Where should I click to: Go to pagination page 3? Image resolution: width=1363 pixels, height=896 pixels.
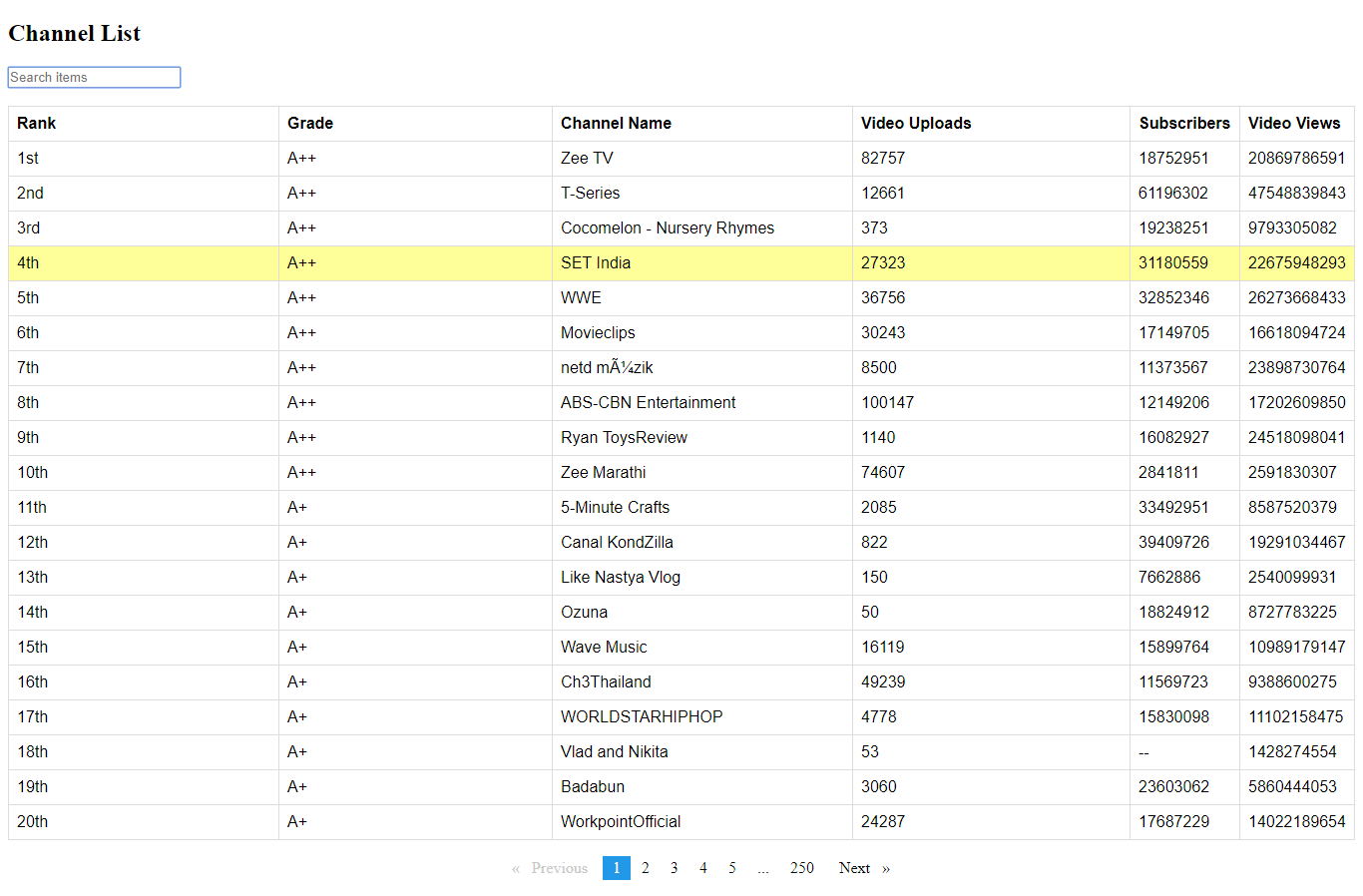675,868
